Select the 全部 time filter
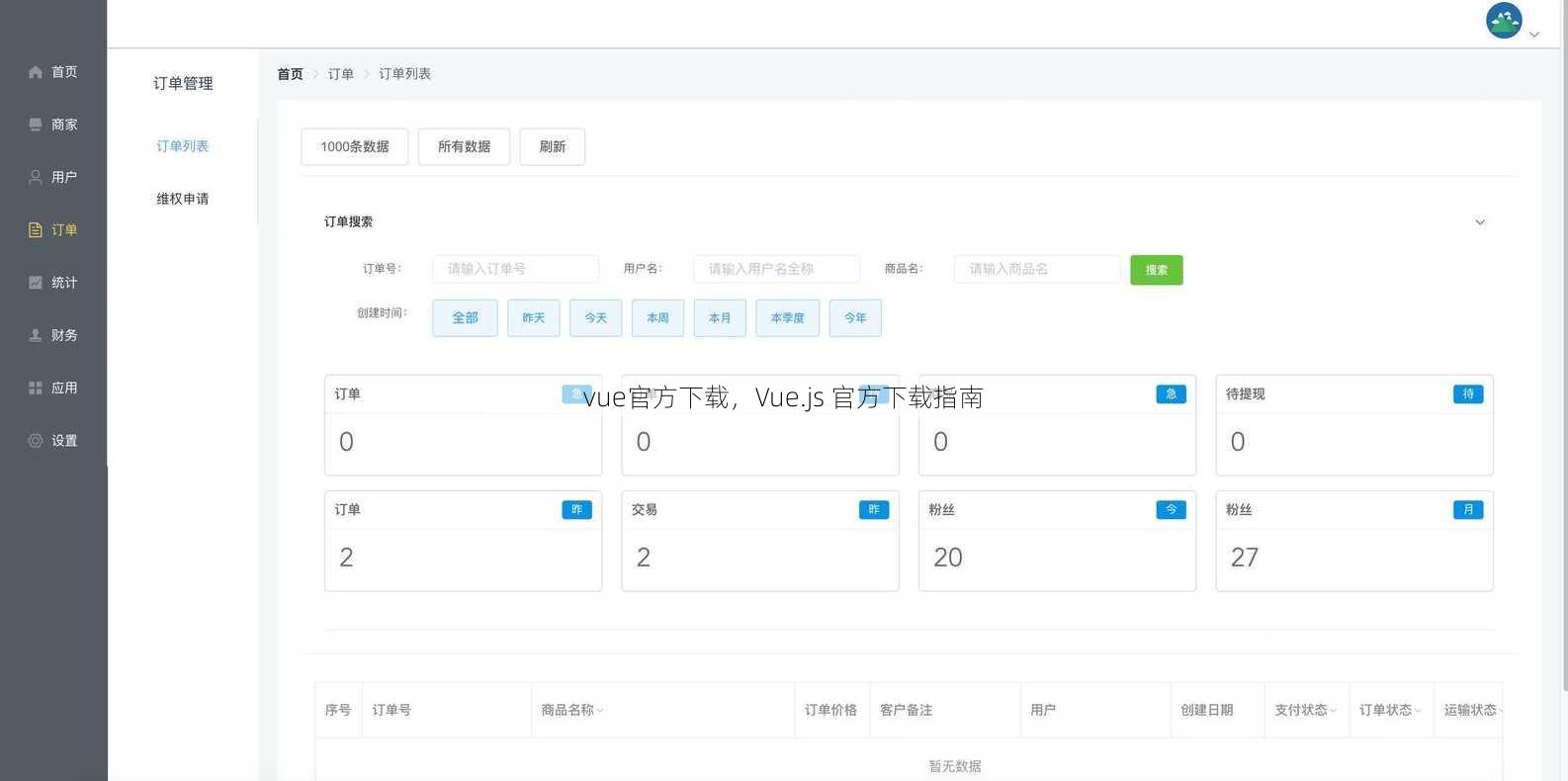The width and height of the screenshot is (1568, 781). point(465,318)
